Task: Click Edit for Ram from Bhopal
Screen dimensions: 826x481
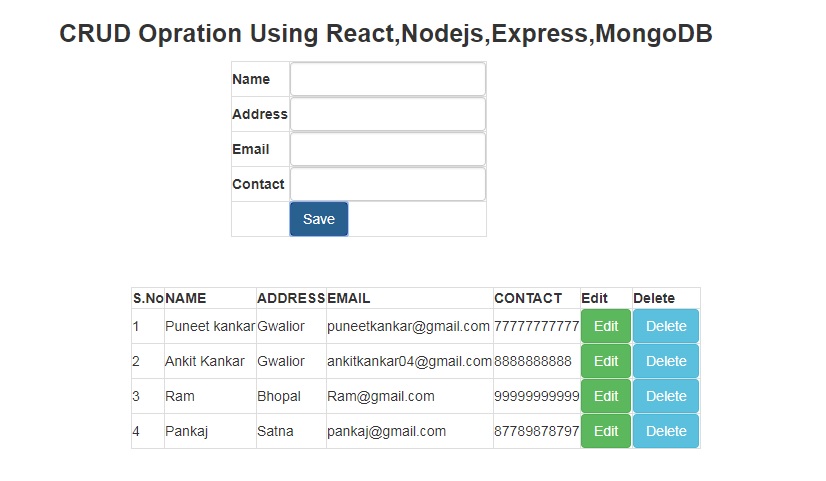Action: 606,396
